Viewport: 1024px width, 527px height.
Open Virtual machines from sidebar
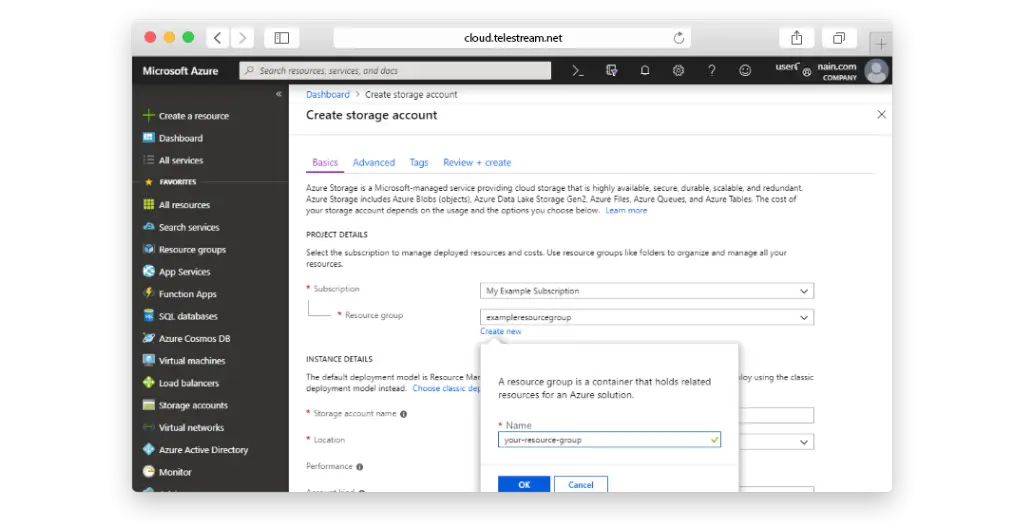coord(191,361)
